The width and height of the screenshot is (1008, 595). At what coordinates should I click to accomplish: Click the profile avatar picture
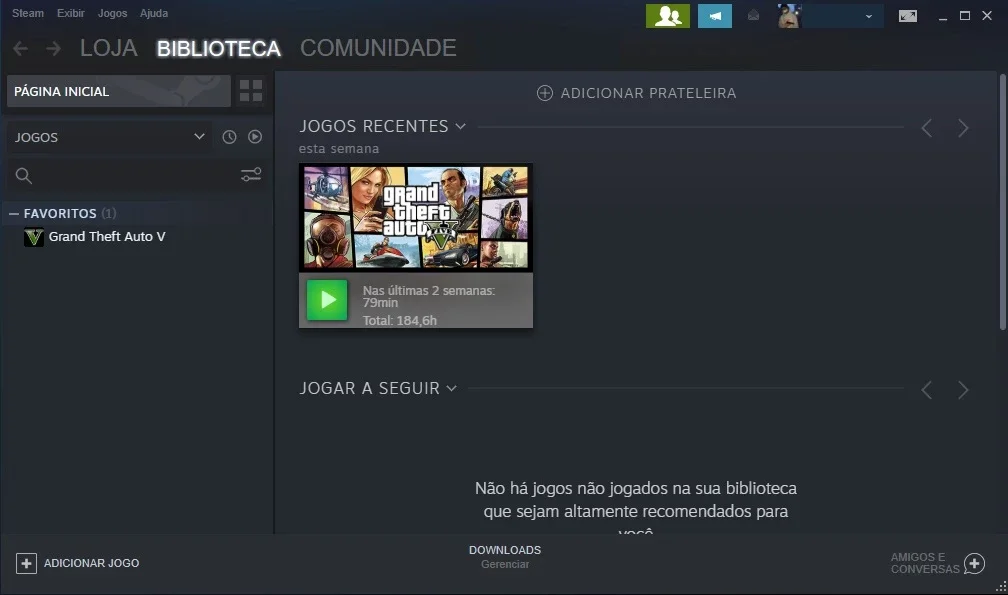pos(789,16)
